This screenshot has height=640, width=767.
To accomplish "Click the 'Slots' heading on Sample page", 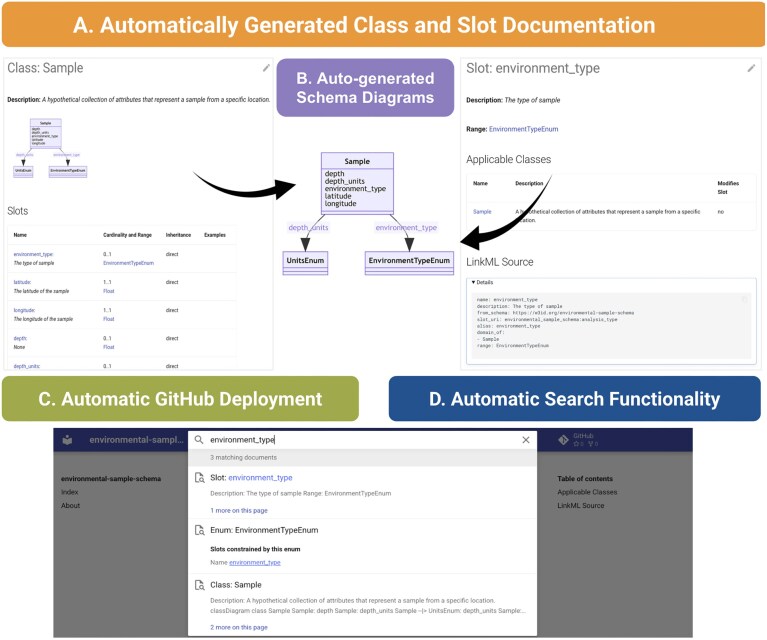I will [18, 211].
